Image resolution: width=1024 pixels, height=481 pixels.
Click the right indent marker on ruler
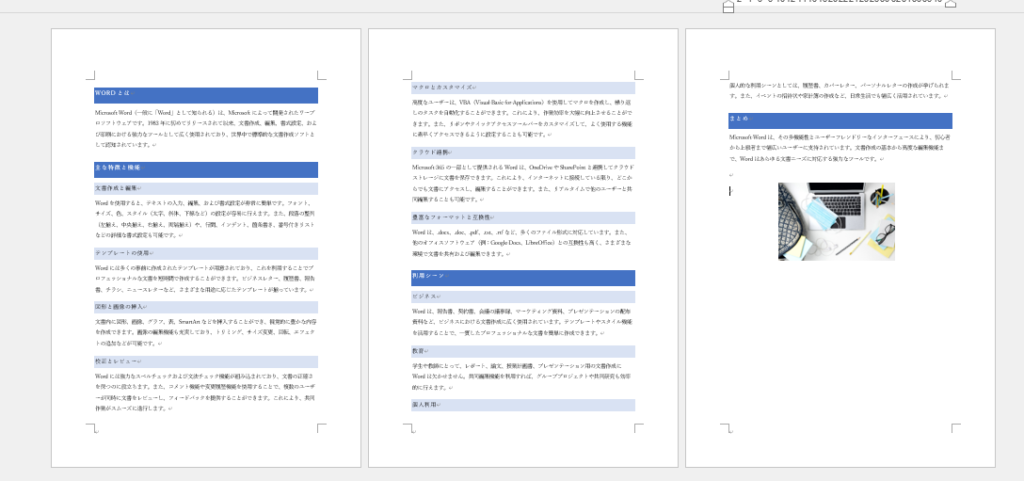coord(951,3)
